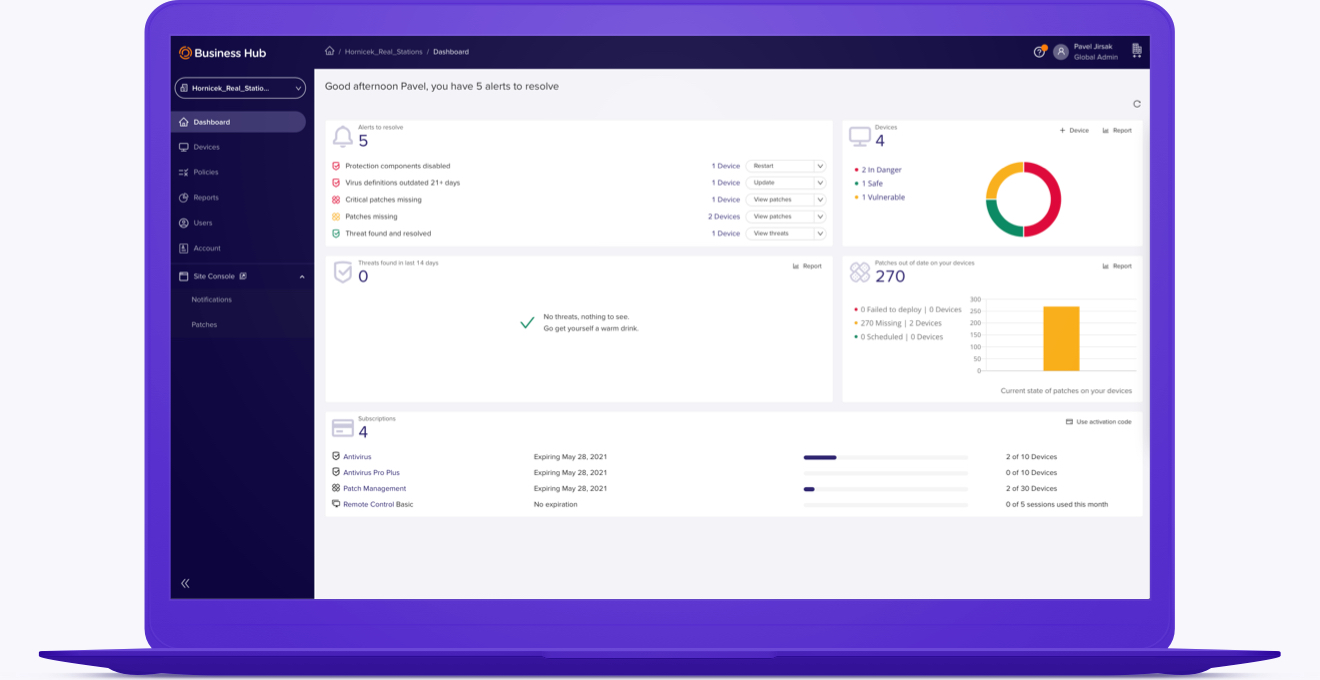This screenshot has width=1320, height=680.
Task: Collapse the Site Console menu section
Action: (x=302, y=277)
